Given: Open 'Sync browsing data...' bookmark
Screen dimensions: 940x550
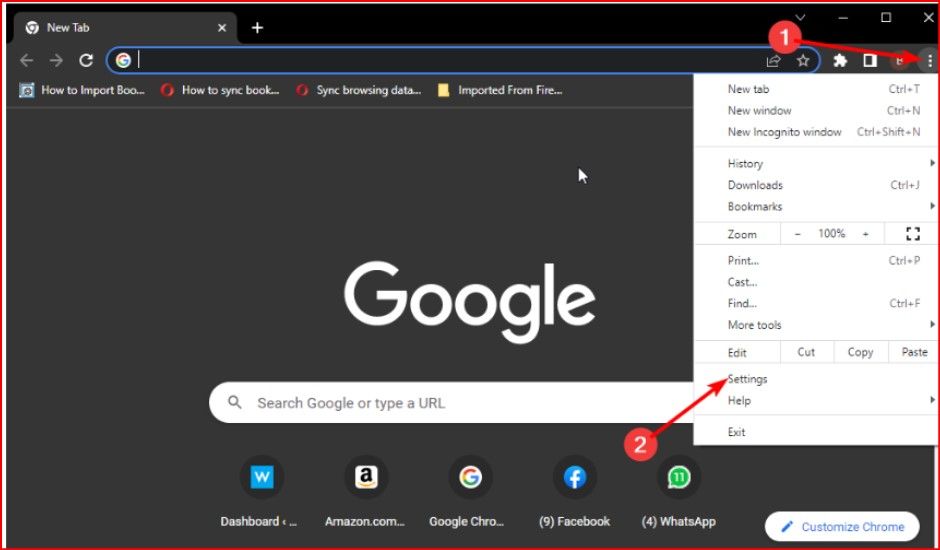Looking at the screenshot, I should pyautogui.click(x=358, y=91).
